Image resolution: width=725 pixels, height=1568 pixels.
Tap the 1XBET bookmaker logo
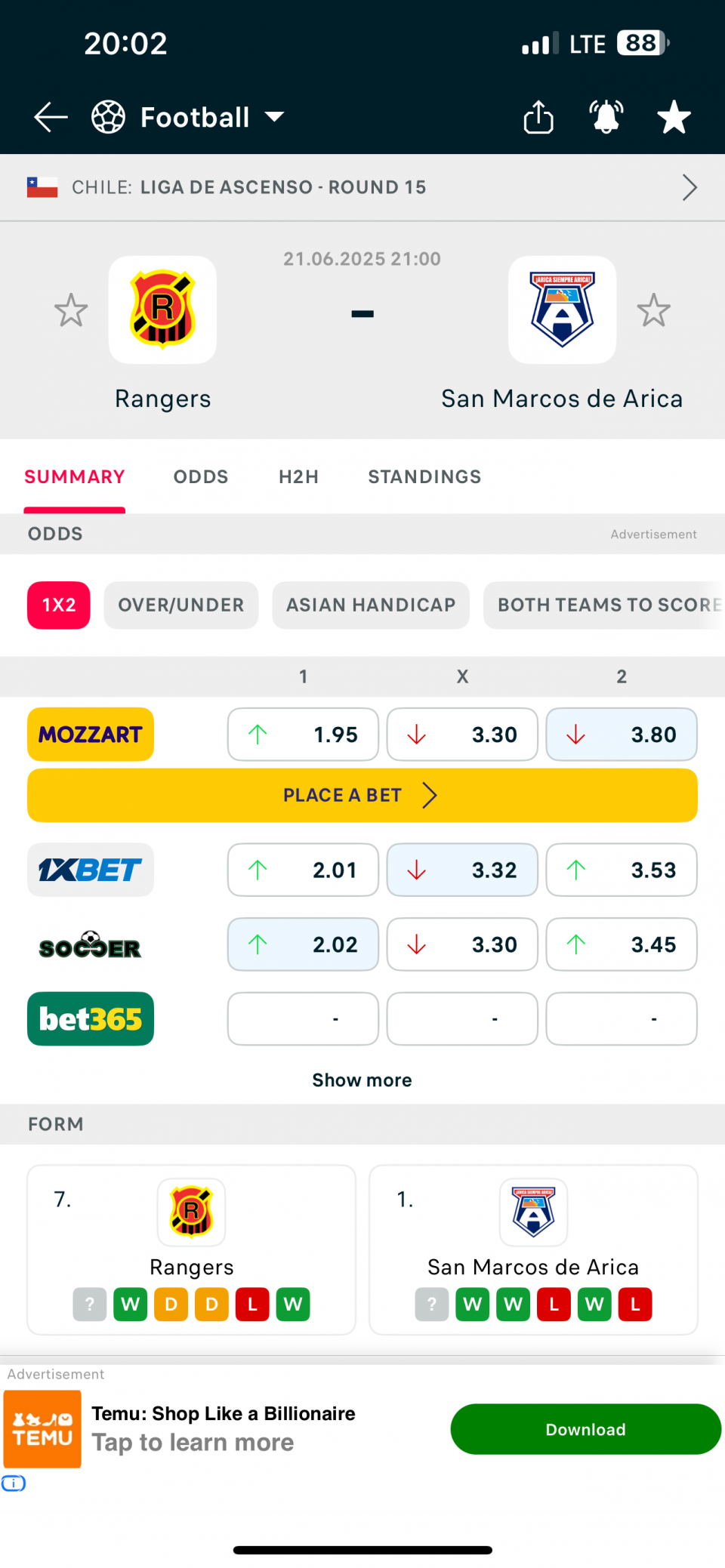tap(91, 870)
